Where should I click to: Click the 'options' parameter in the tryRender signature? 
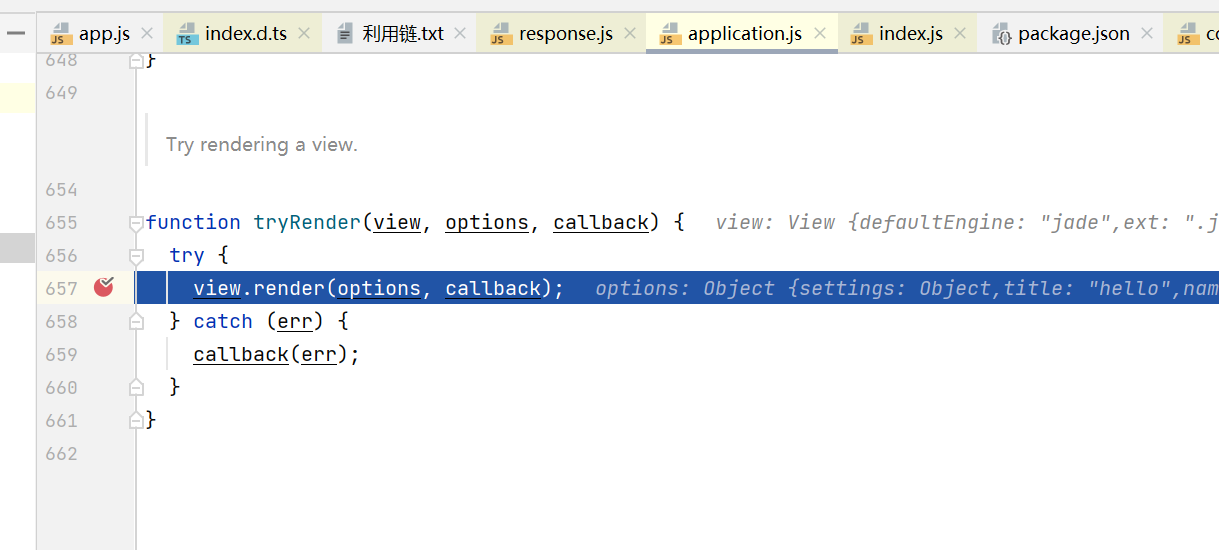487,222
